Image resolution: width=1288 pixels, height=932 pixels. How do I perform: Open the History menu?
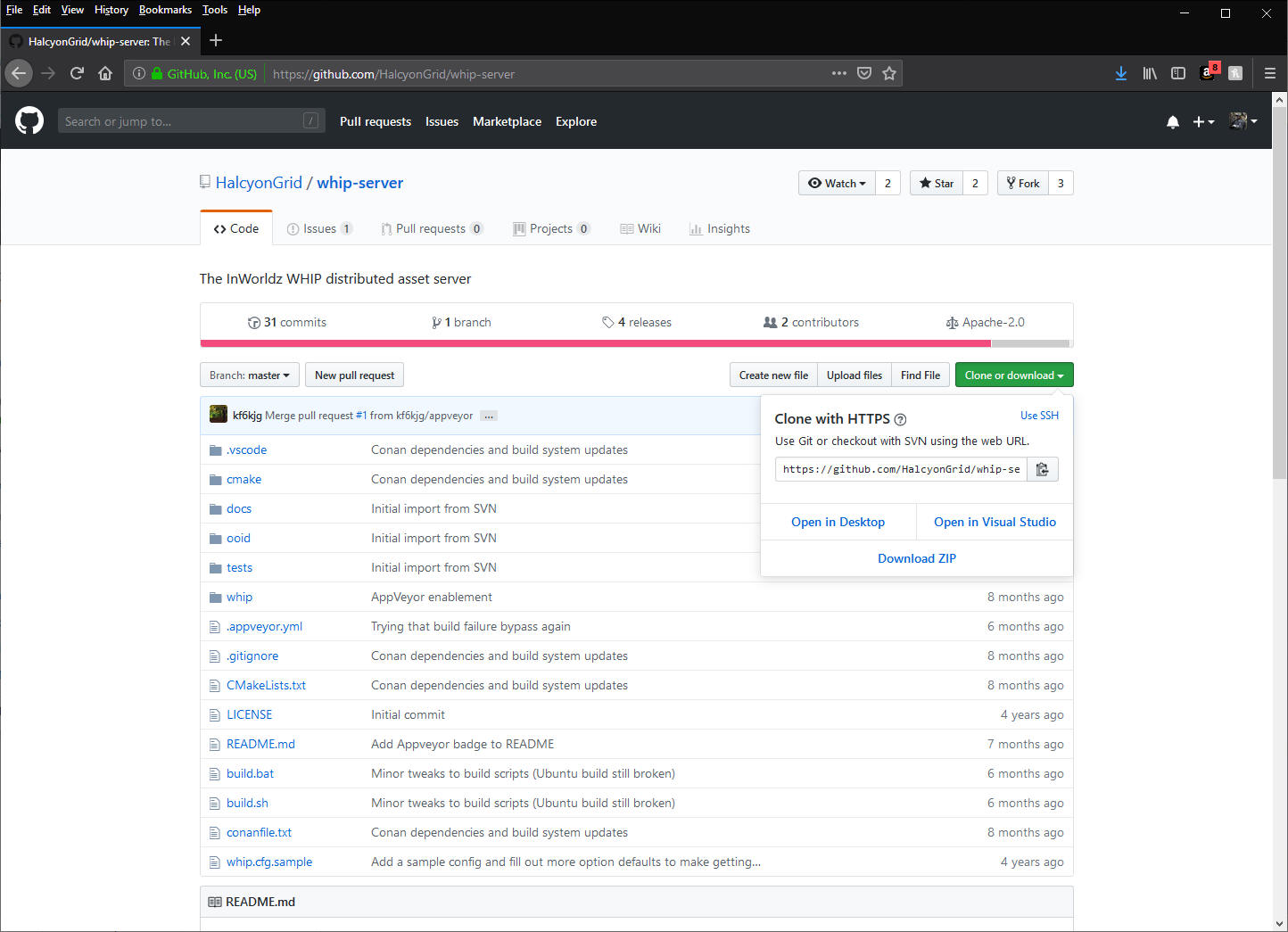[111, 10]
